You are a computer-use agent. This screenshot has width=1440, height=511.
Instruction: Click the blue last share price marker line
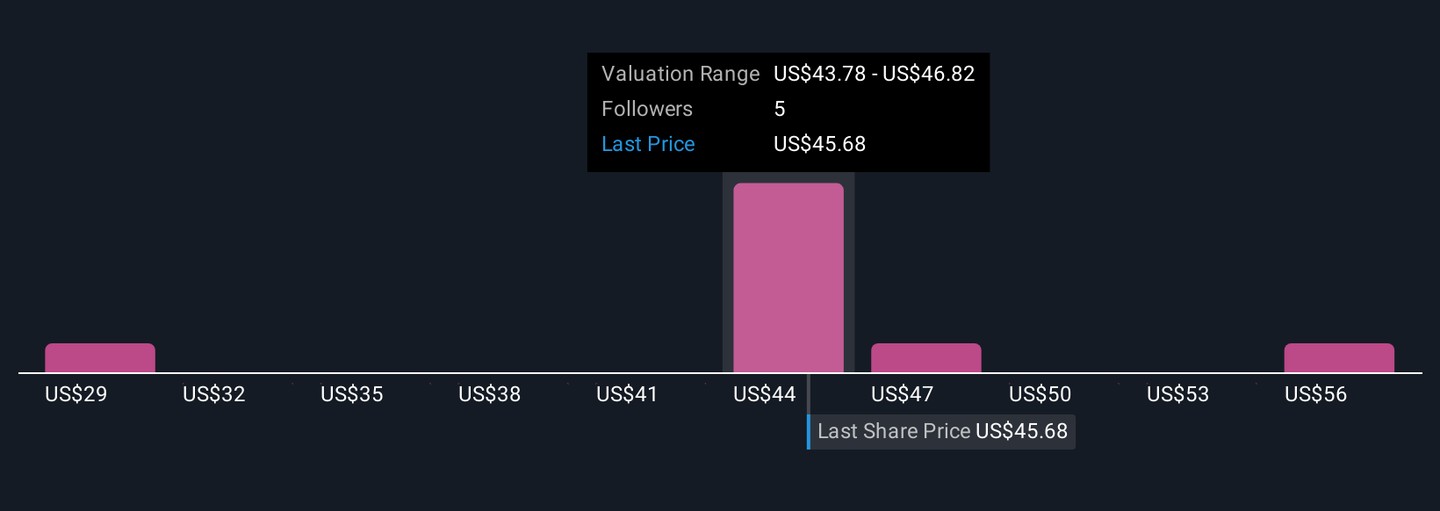click(x=809, y=432)
